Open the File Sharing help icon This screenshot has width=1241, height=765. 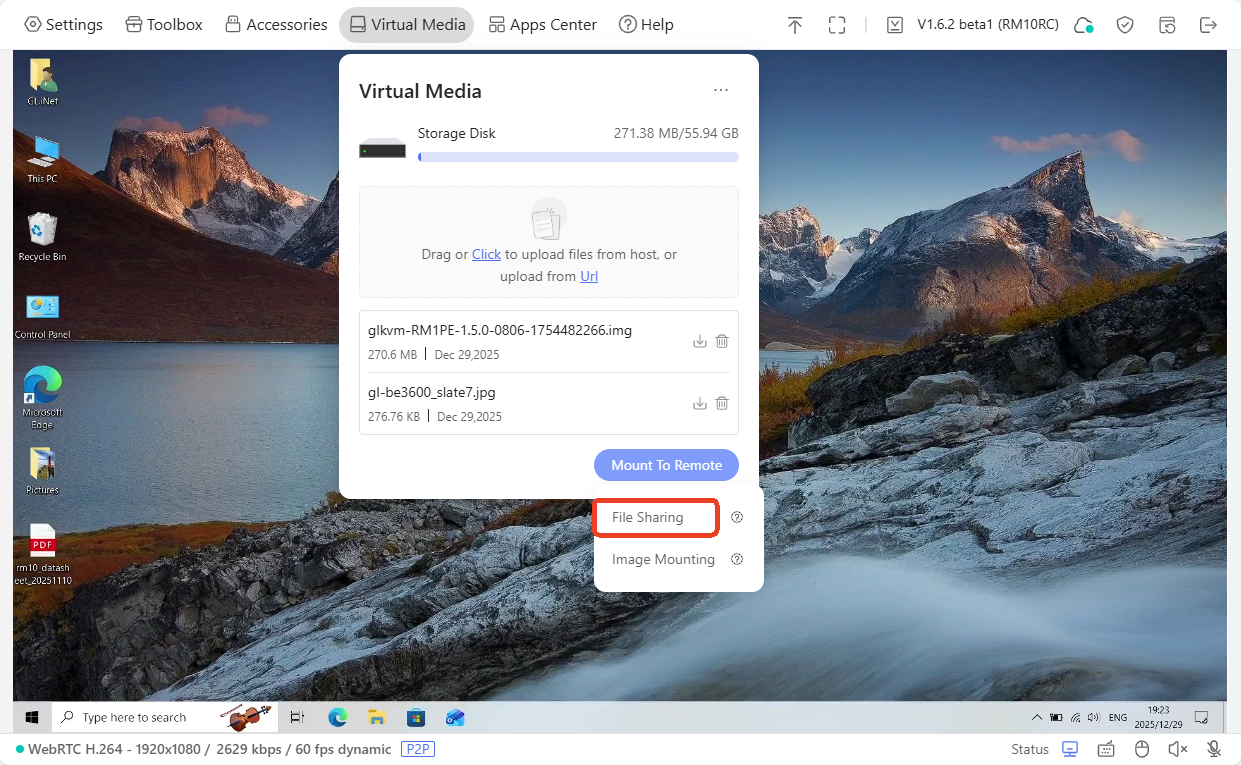coord(737,517)
